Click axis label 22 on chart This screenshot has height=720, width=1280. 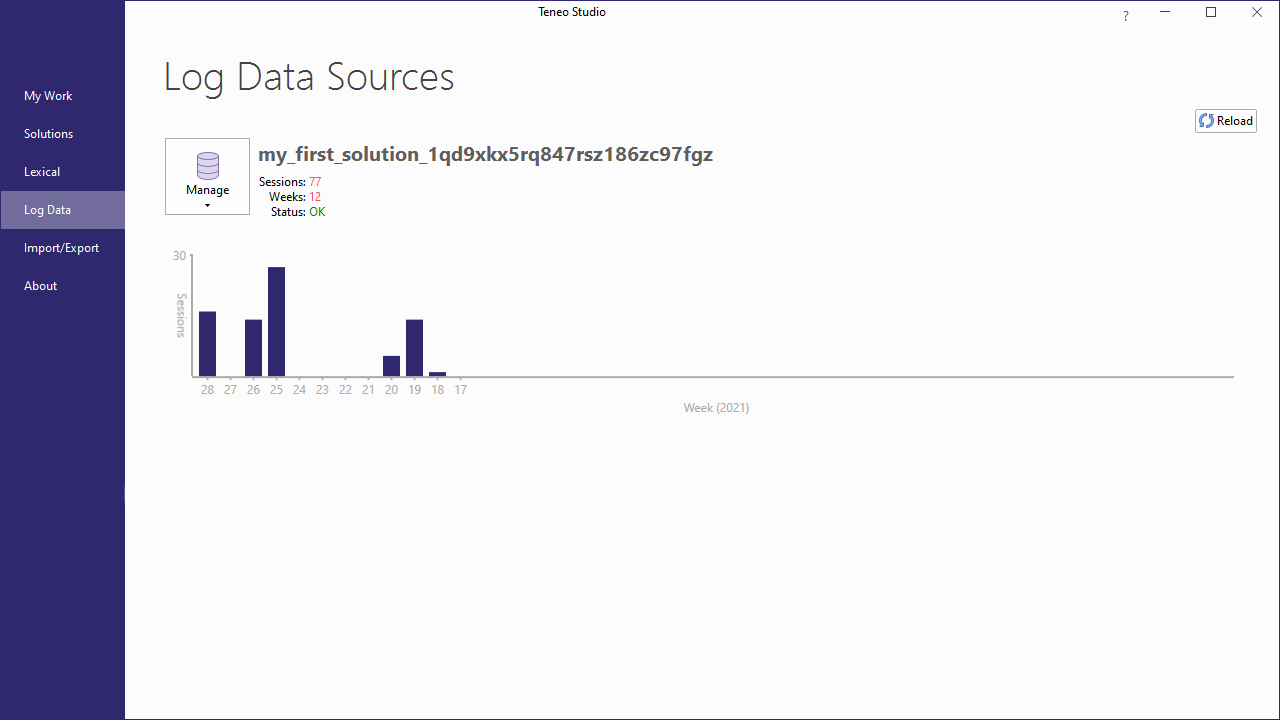point(345,390)
